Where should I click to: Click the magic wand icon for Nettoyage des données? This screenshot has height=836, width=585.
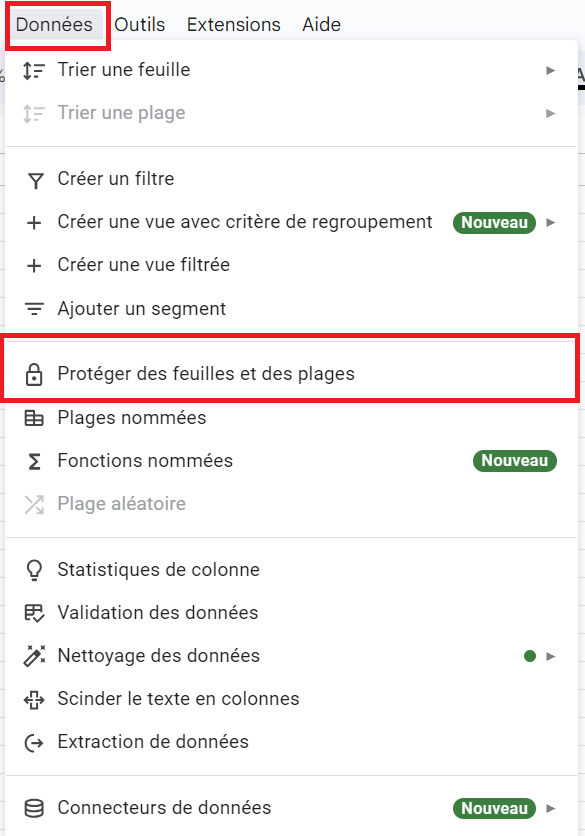click(x=34, y=656)
